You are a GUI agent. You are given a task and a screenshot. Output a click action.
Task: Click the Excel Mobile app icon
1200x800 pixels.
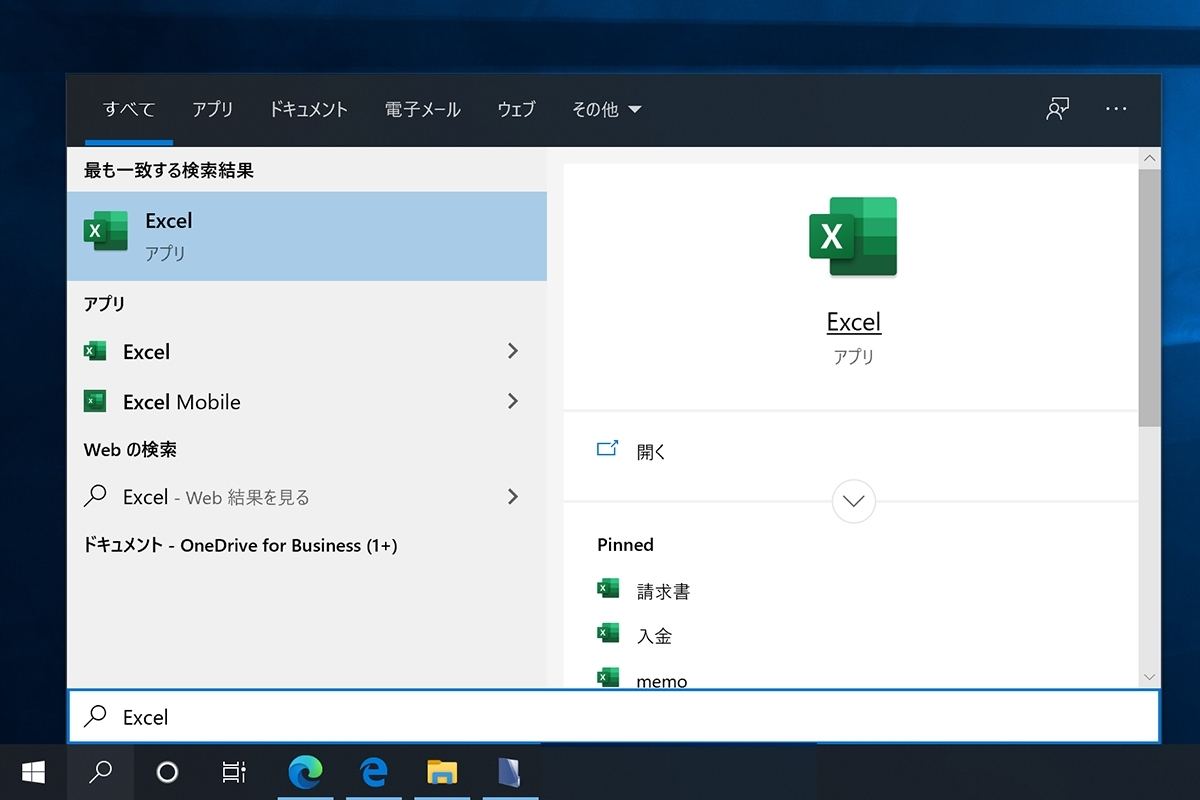95,401
